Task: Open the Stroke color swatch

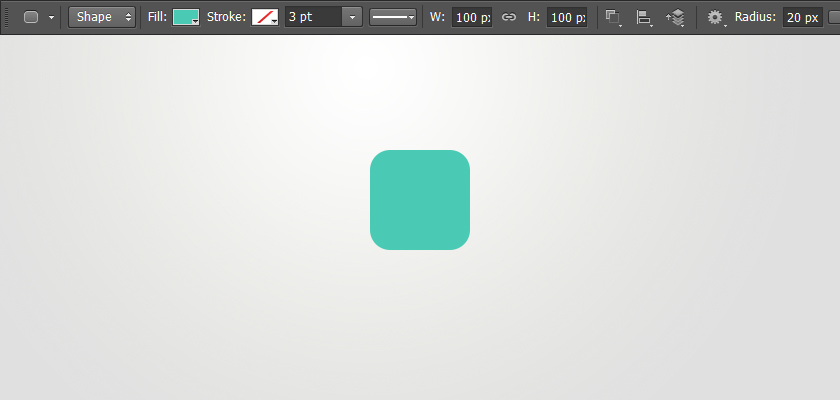Action: 265,17
